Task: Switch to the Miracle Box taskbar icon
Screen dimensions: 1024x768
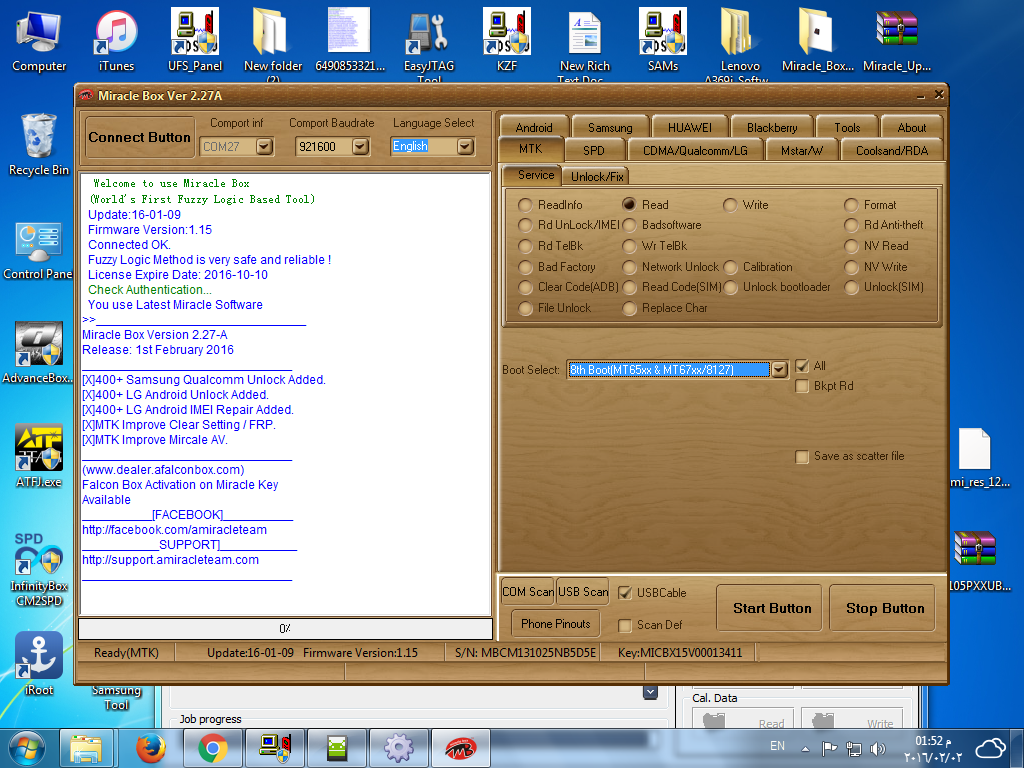Action: click(460, 748)
